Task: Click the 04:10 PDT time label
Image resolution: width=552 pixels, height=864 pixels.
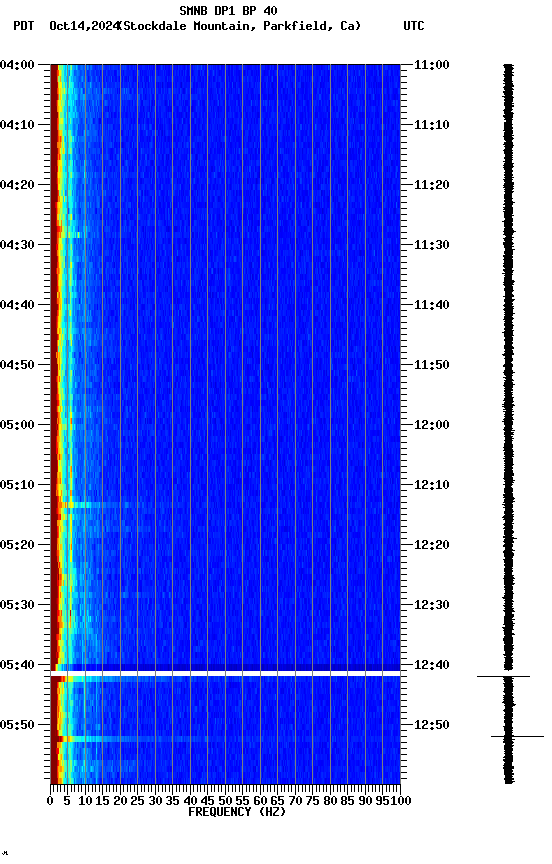Action: pyautogui.click(x=17, y=125)
